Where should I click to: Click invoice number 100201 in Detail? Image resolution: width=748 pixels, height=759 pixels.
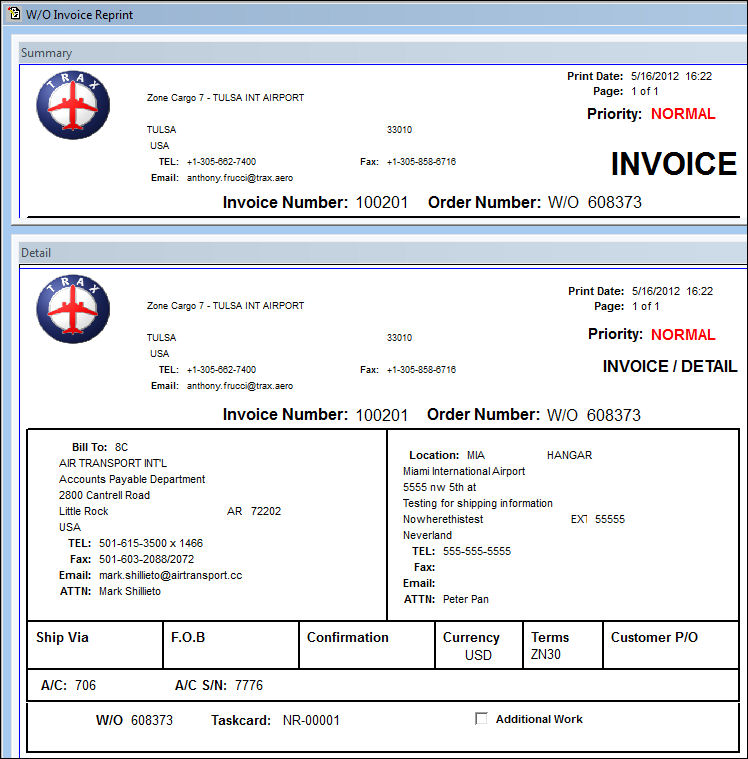click(x=382, y=415)
